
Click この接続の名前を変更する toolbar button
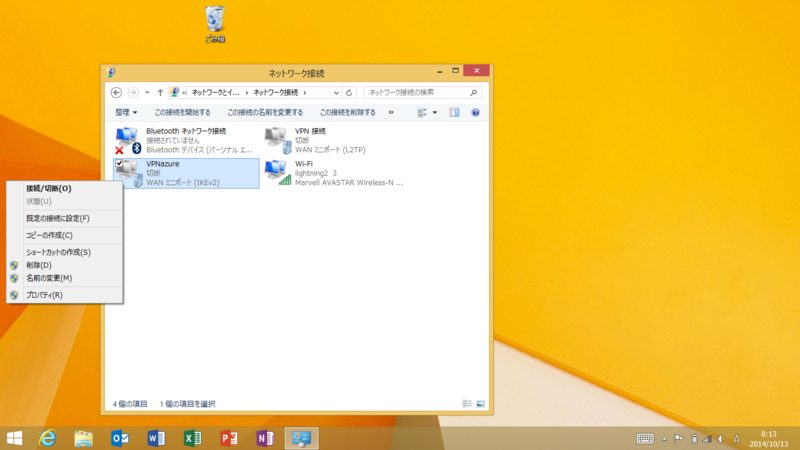click(265, 112)
